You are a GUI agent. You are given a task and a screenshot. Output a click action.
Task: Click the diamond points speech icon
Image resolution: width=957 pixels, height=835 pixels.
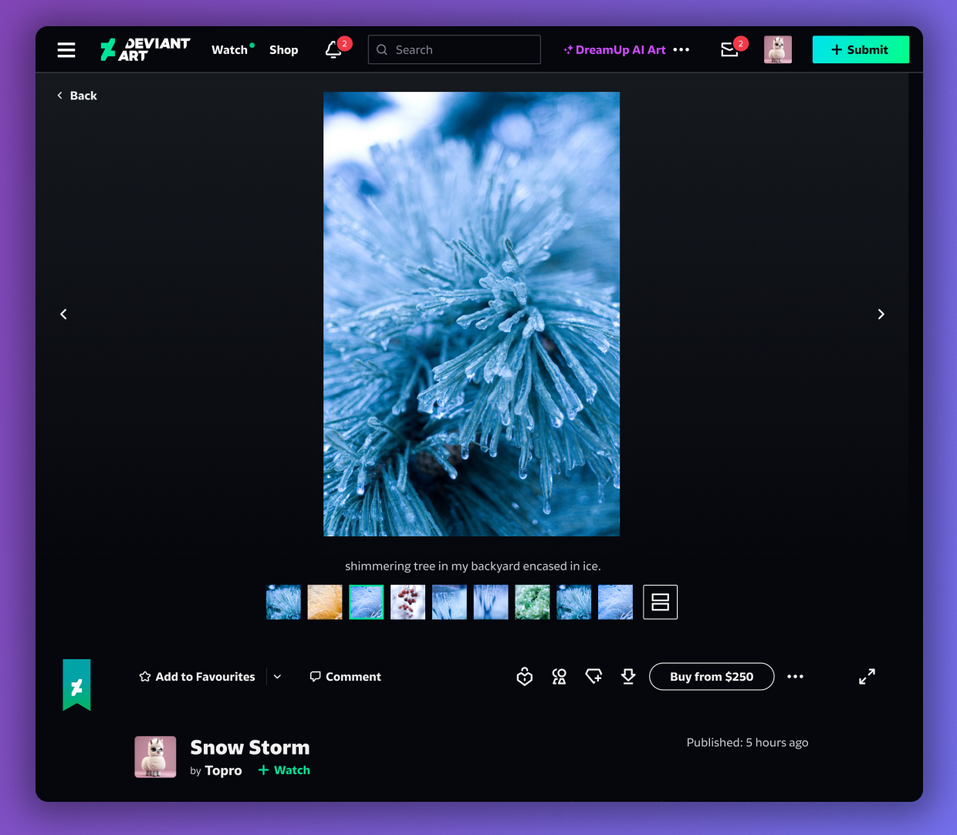[593, 676]
